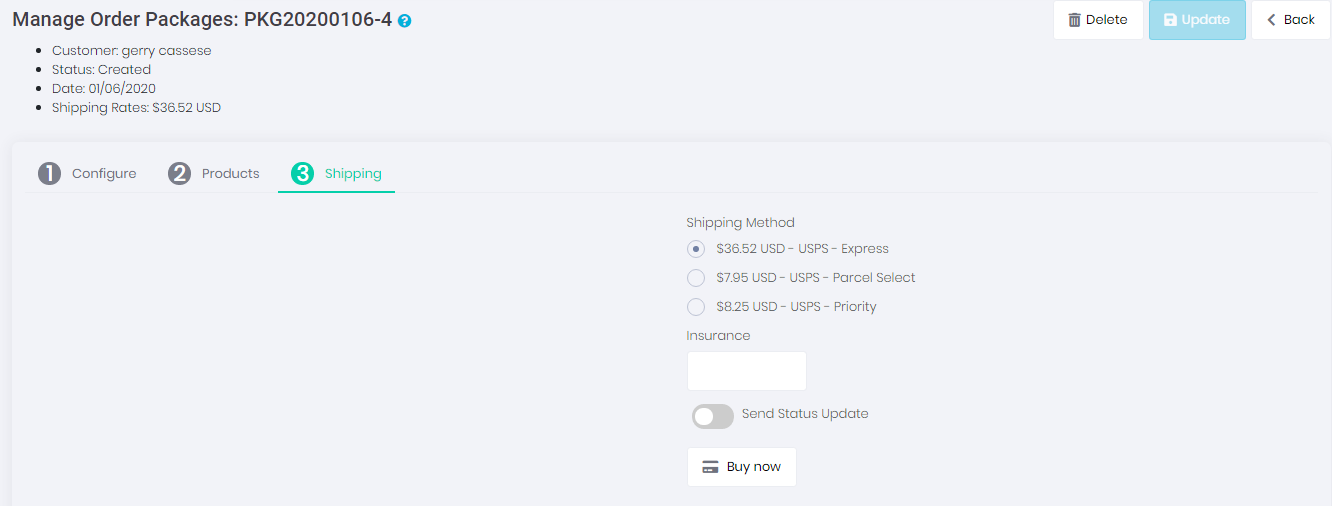Select the $36.52 USPS Express radio button
1332x506 pixels.
pos(696,249)
